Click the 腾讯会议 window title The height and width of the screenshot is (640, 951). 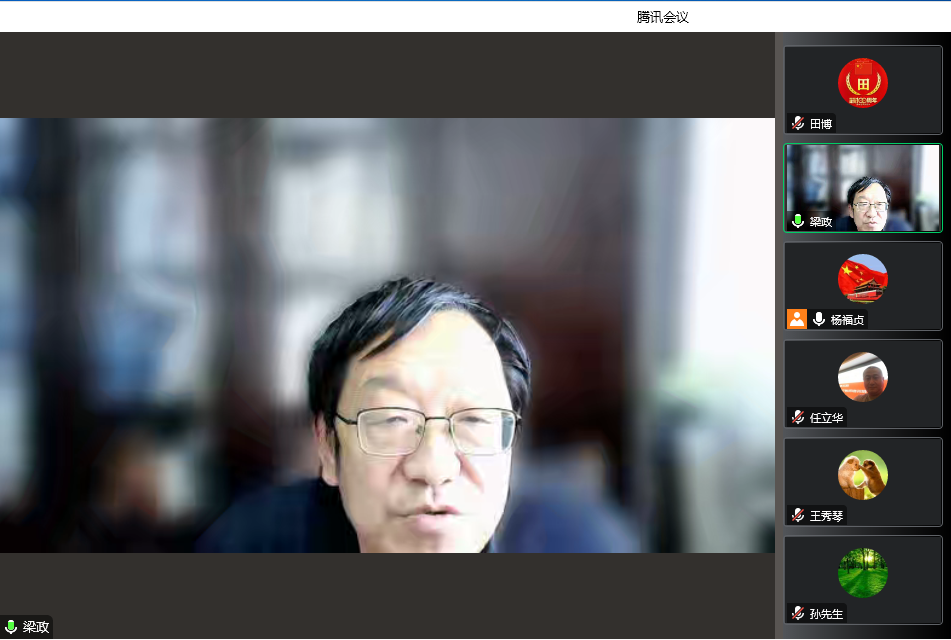pyautogui.click(x=662, y=17)
